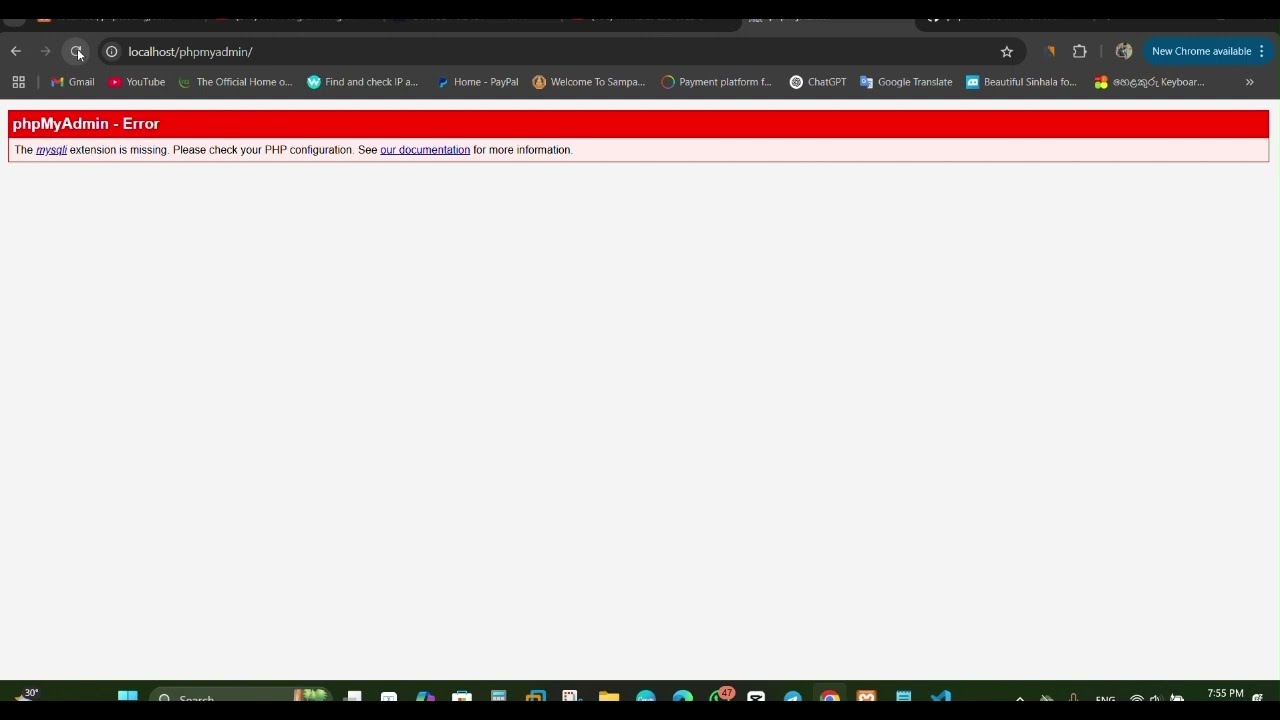Open the Home - PayPal bookmark
Viewport: 1280px width, 720px height.
pyautogui.click(x=477, y=82)
